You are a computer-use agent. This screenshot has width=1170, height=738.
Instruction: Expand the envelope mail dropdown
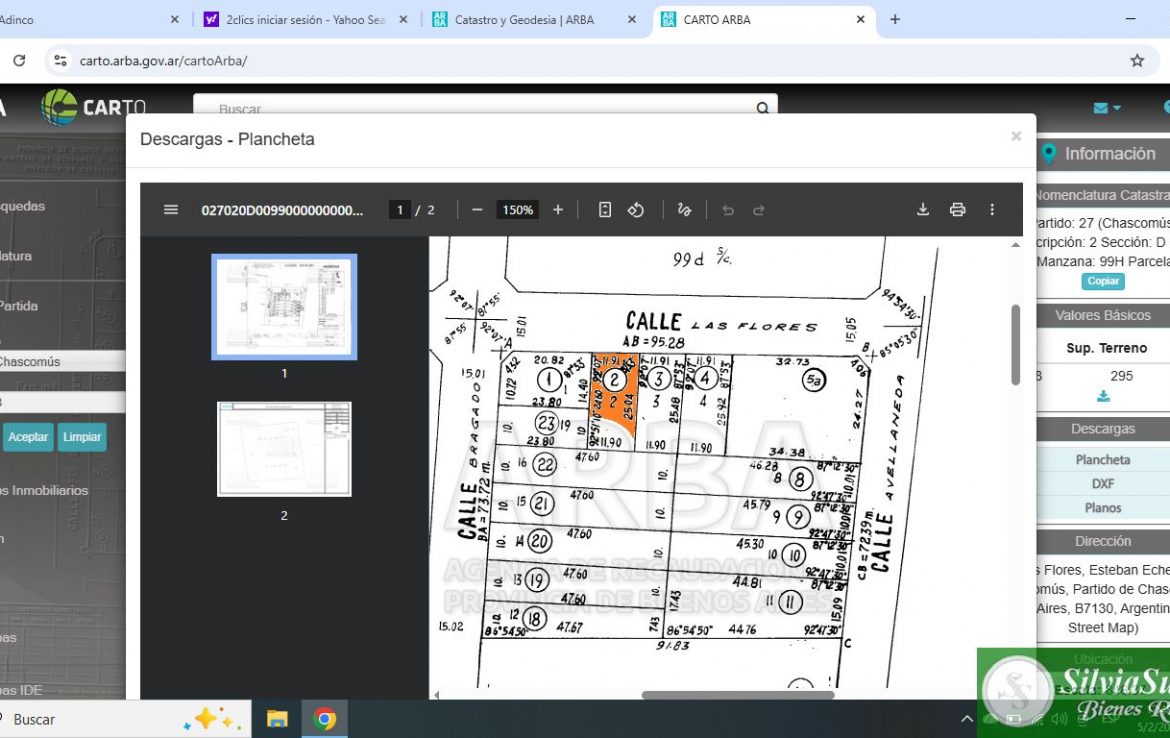point(1106,108)
